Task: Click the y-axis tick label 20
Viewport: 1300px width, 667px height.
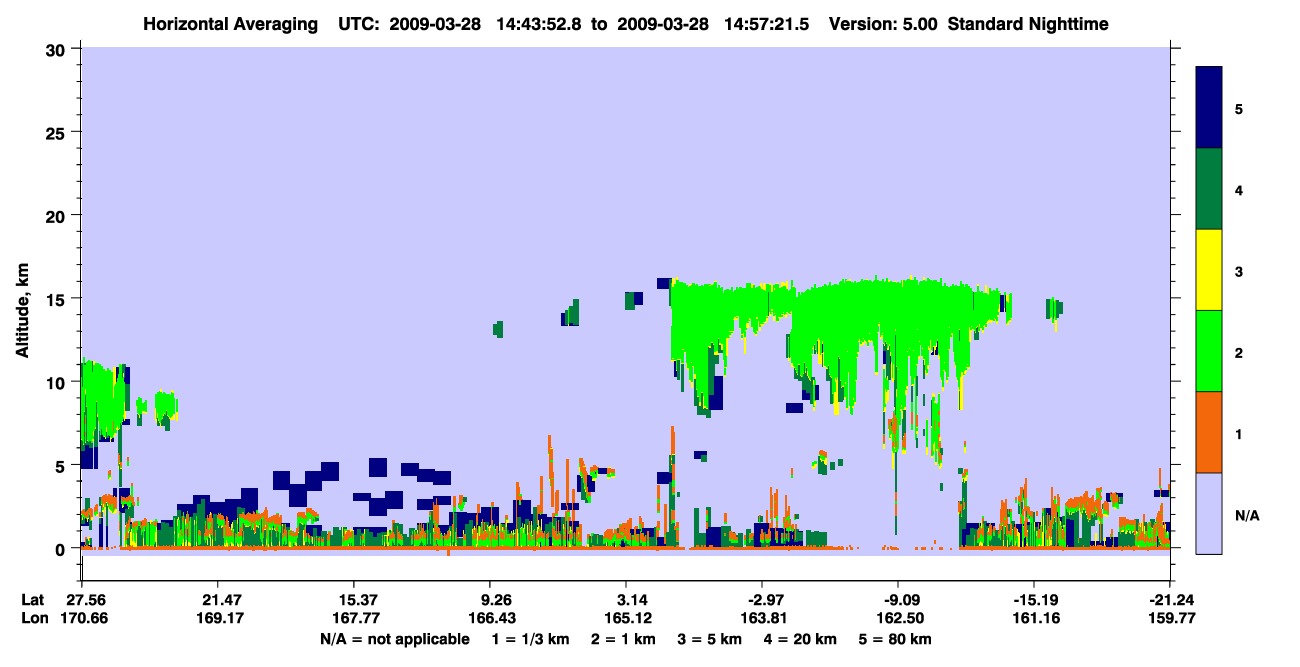Action: tap(58, 216)
